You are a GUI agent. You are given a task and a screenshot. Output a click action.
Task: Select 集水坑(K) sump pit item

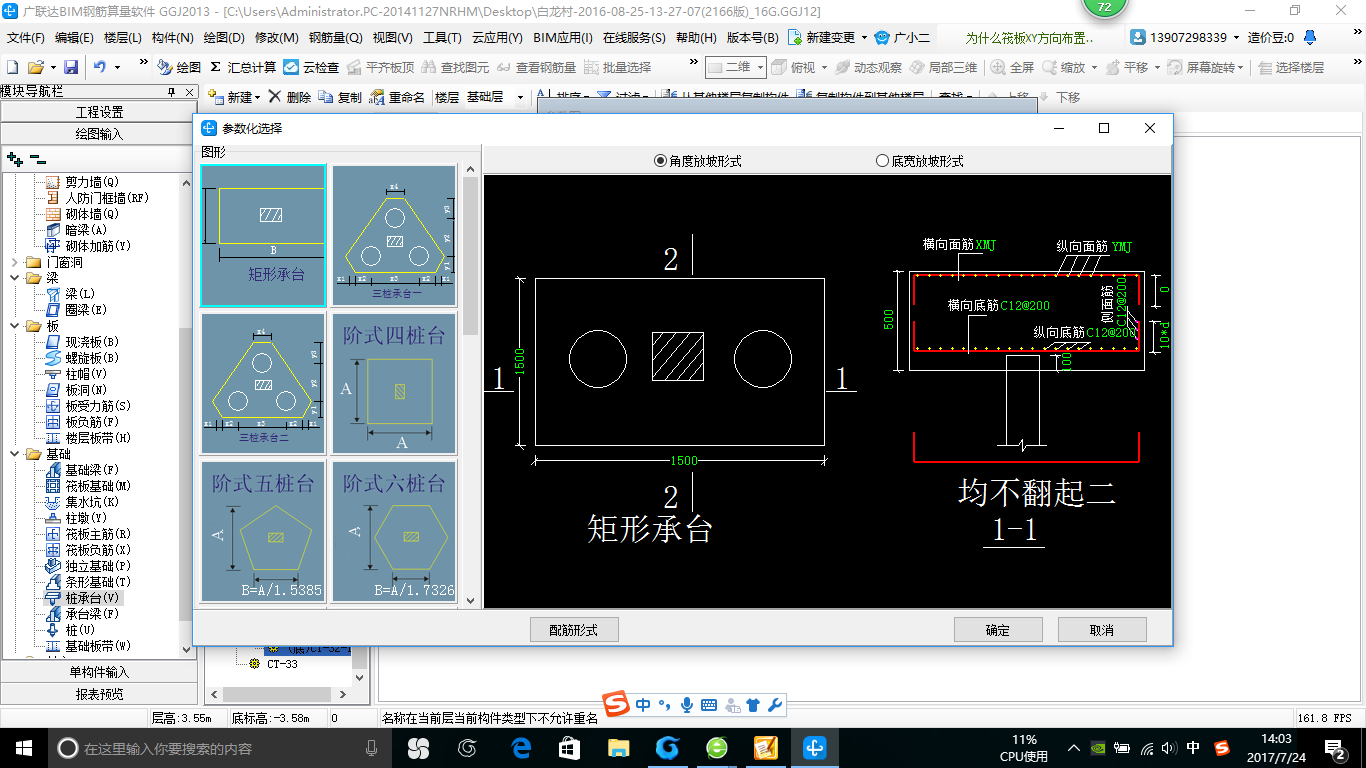(x=82, y=502)
